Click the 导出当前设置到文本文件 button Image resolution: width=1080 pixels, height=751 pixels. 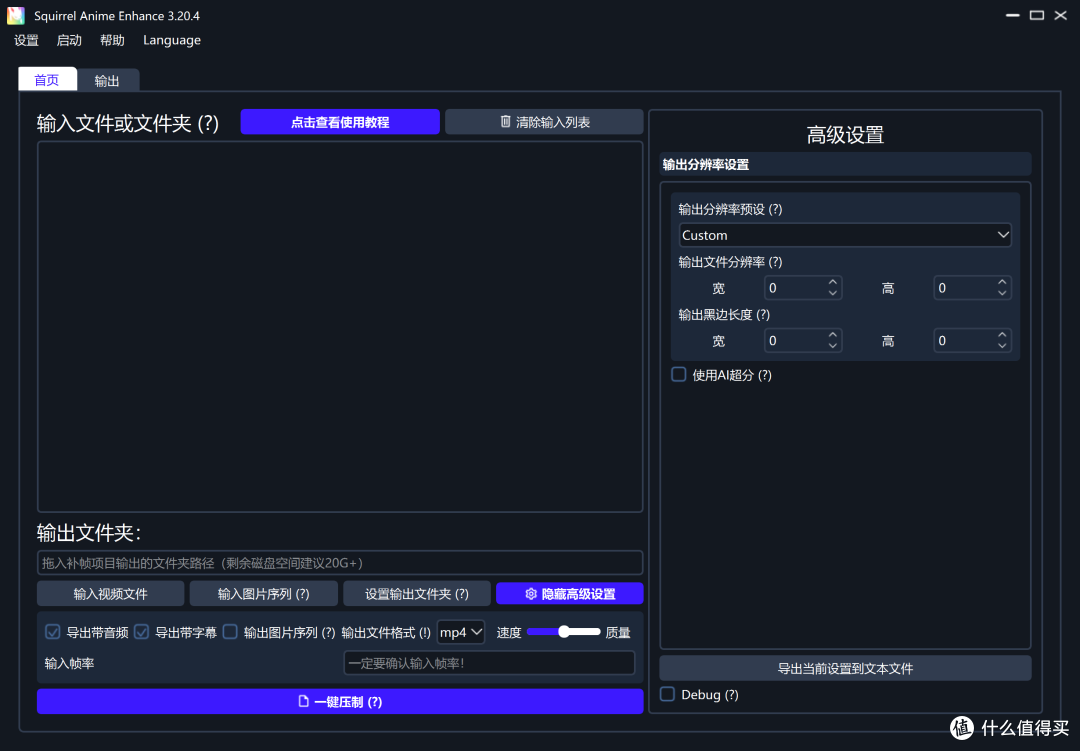click(845, 667)
